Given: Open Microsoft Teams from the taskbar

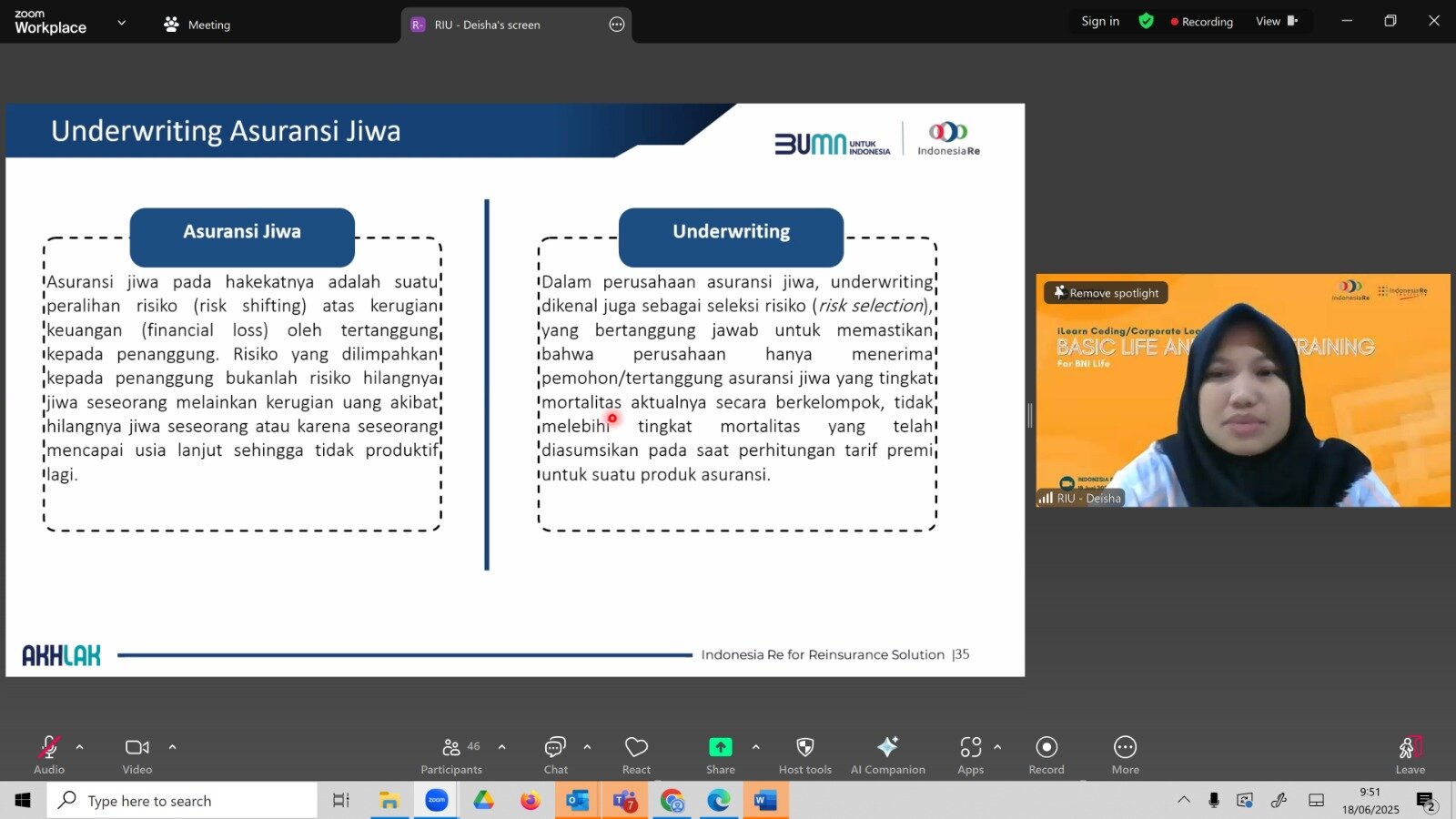Looking at the screenshot, I should (625, 801).
